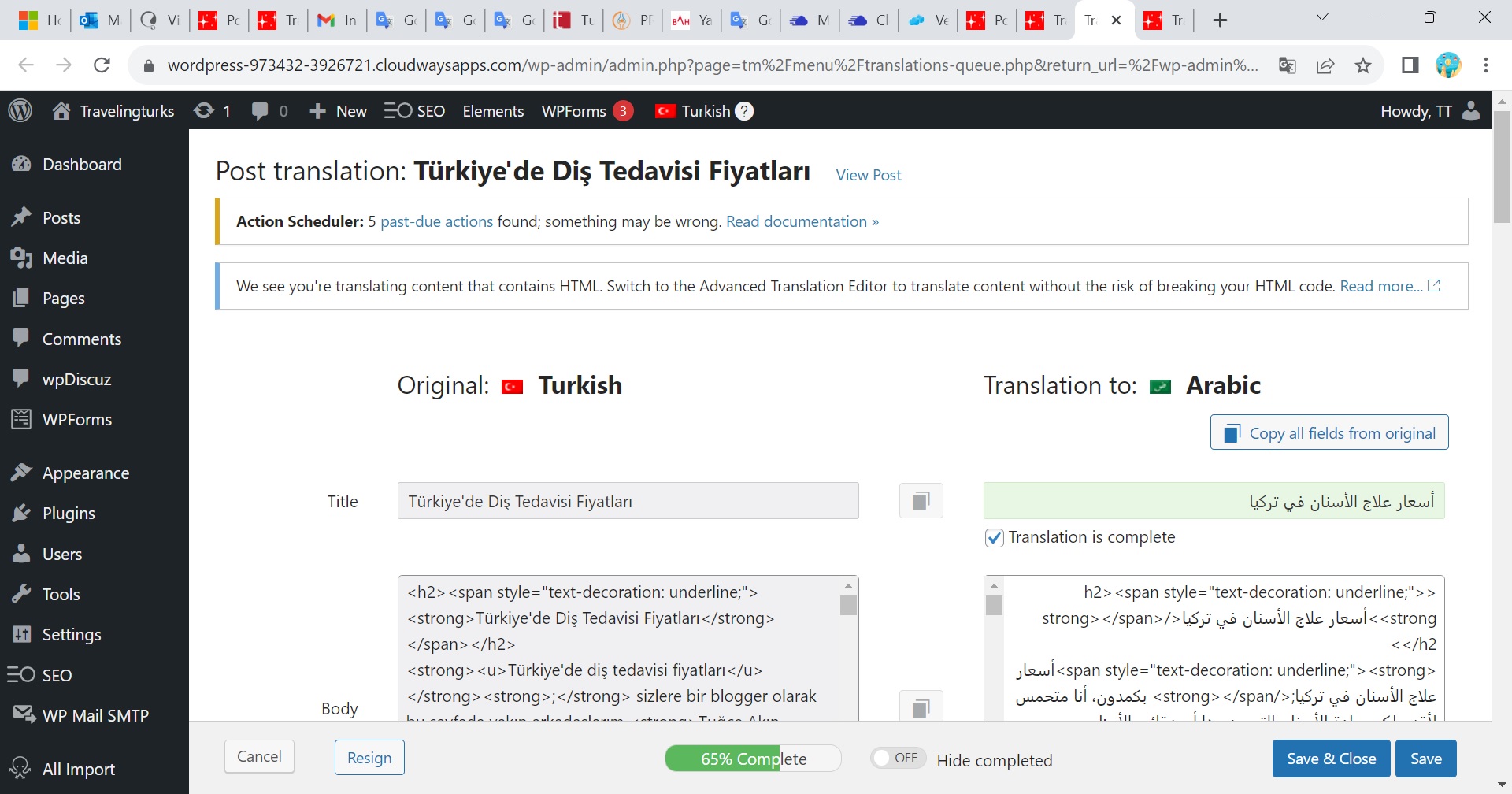
Task: Reload the page in browser
Action: coord(102,65)
